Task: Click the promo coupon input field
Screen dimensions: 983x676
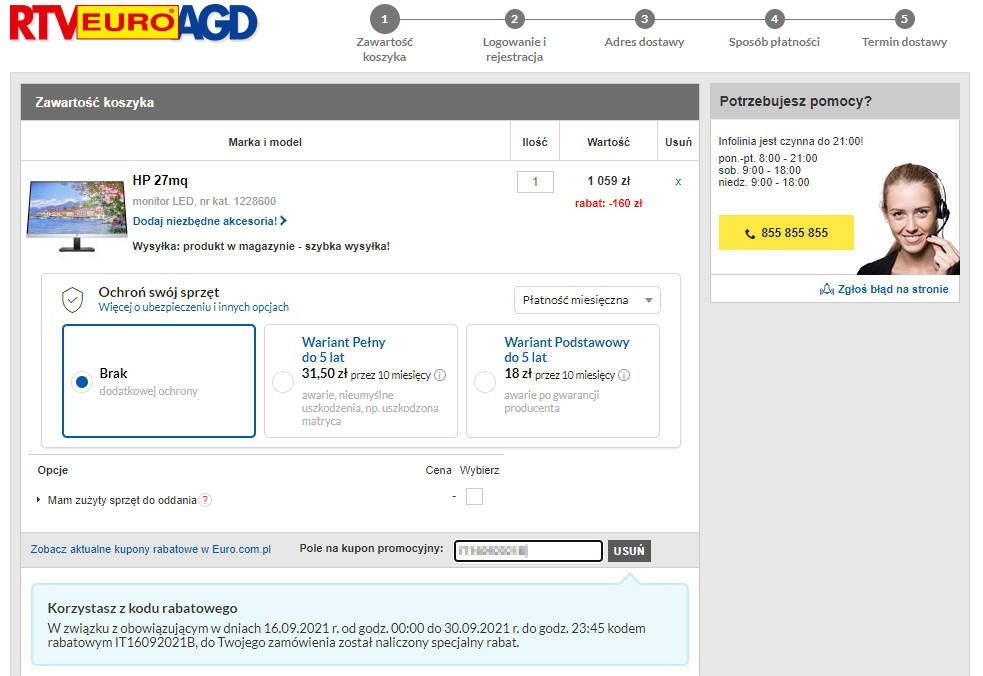Action: click(x=528, y=551)
